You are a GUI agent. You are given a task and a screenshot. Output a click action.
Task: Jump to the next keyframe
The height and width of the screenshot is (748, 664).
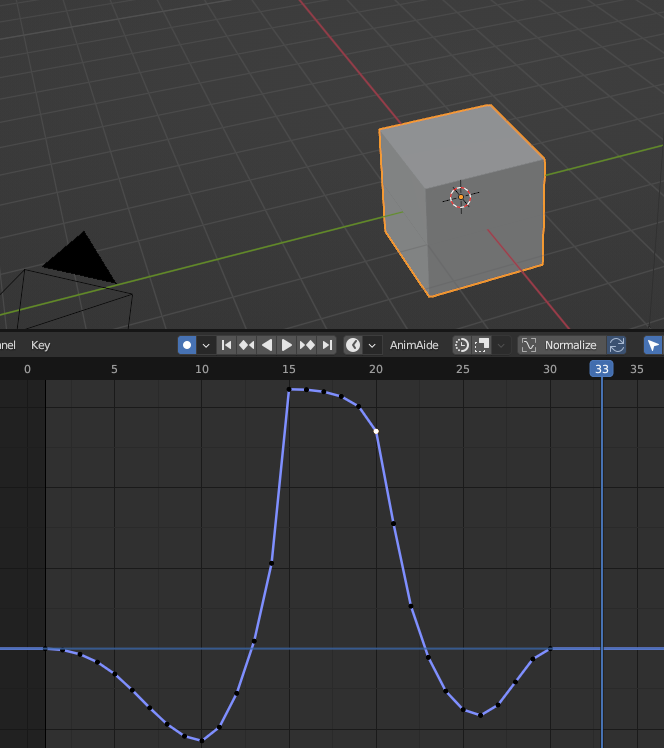(307, 345)
